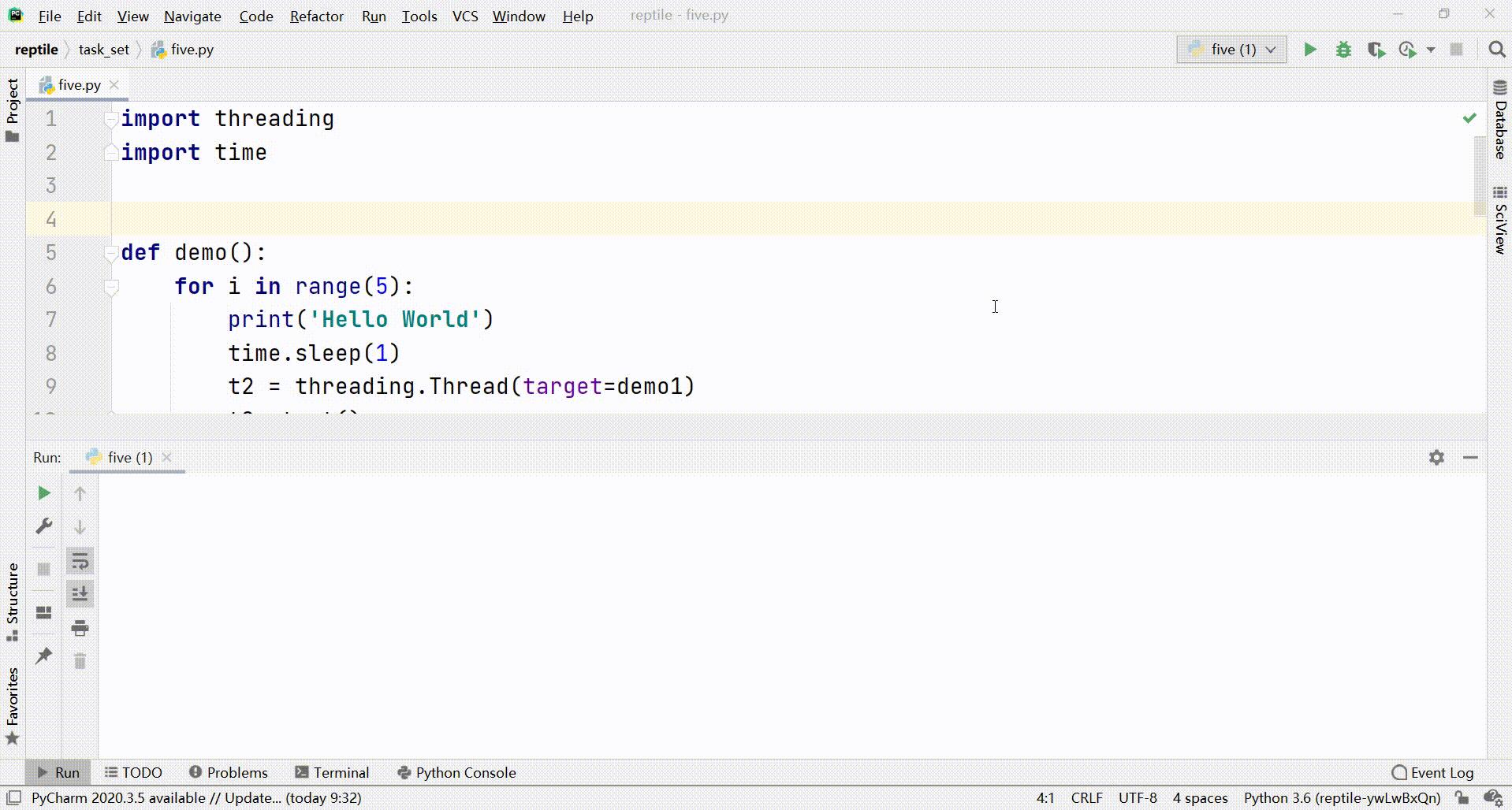Close the five.py editor tab
Image resolution: width=1512 pixels, height=810 pixels.
pos(114,84)
